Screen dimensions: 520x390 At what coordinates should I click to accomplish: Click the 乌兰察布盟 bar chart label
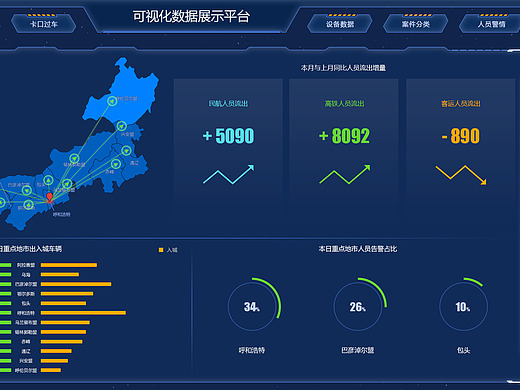(x=26, y=322)
